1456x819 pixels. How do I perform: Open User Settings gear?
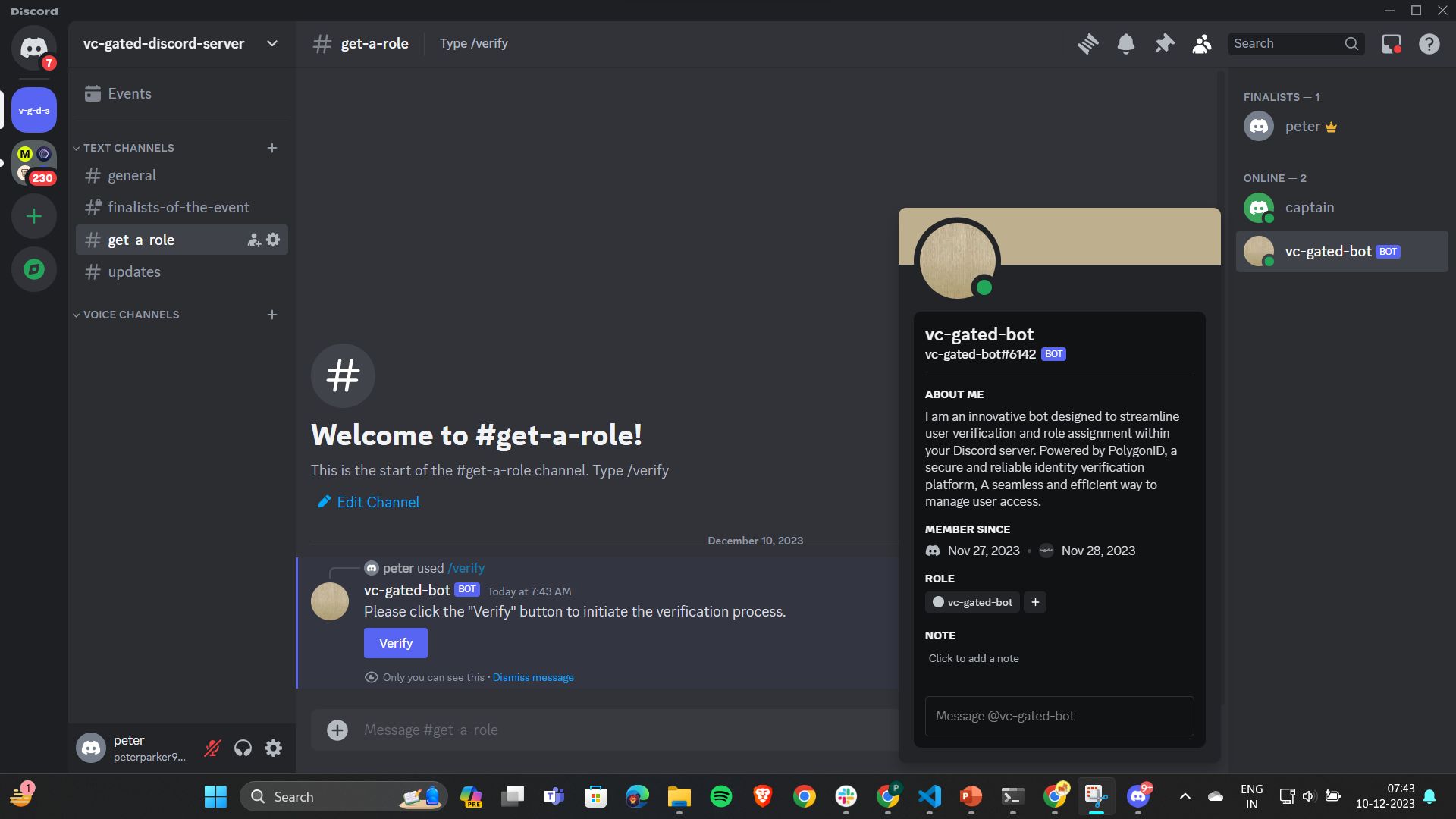pyautogui.click(x=273, y=748)
